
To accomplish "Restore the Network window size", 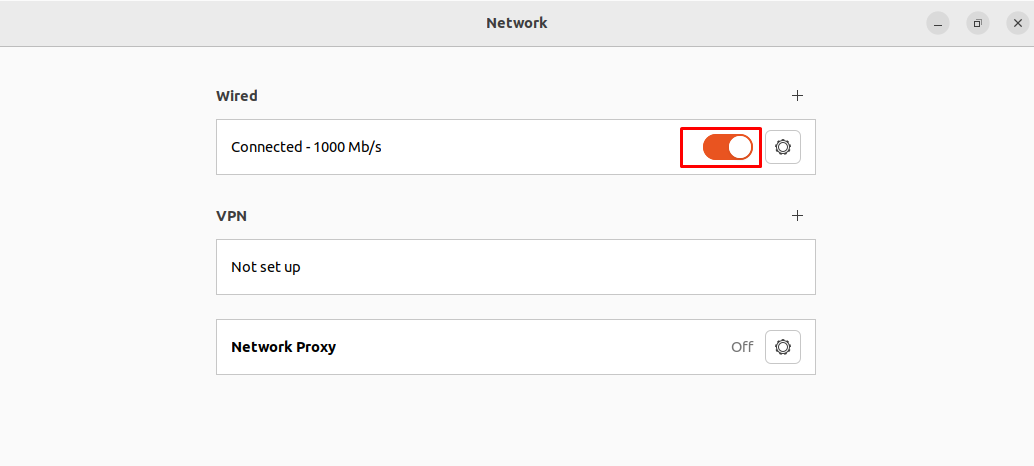I will [977, 24].
